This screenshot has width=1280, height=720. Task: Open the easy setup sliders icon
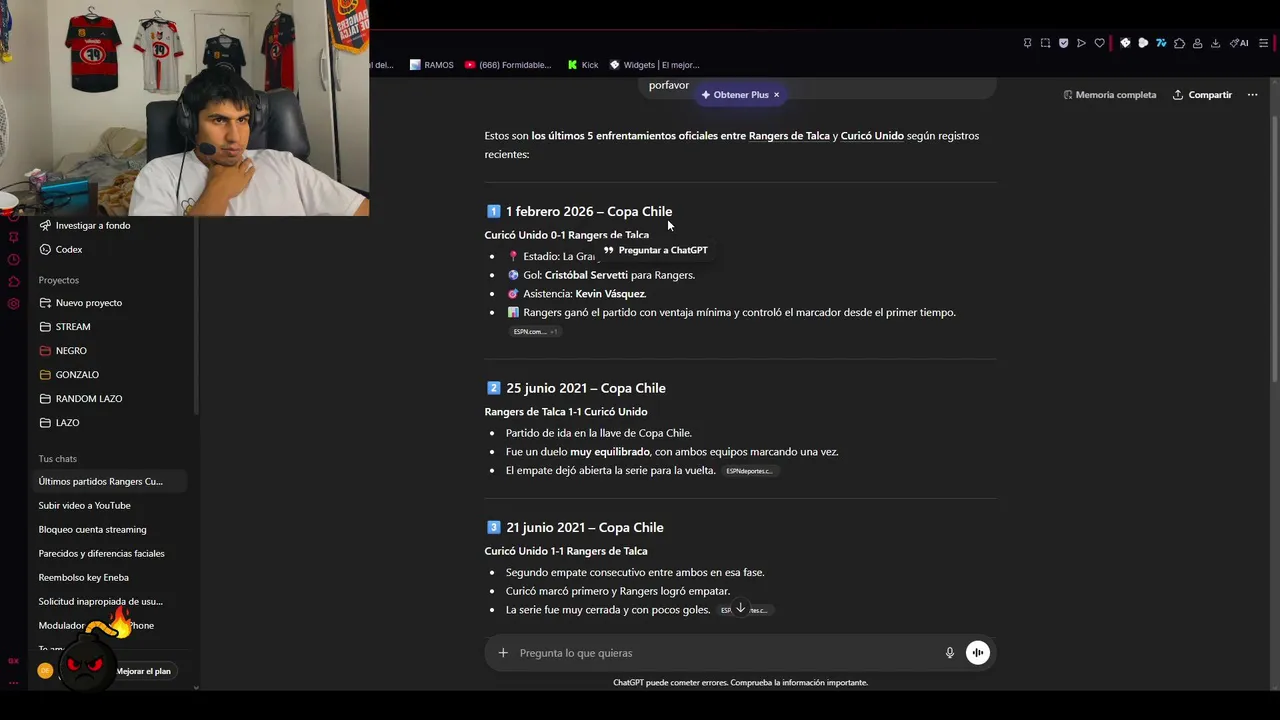click(x=1264, y=43)
